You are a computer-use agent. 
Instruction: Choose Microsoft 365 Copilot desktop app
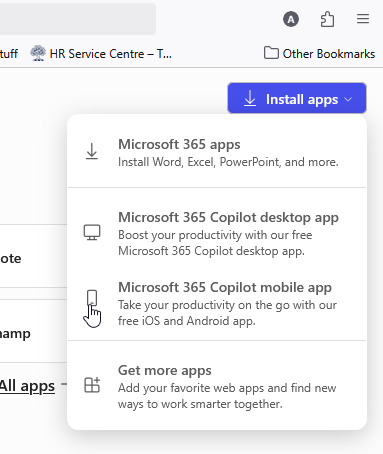pyautogui.click(x=217, y=234)
